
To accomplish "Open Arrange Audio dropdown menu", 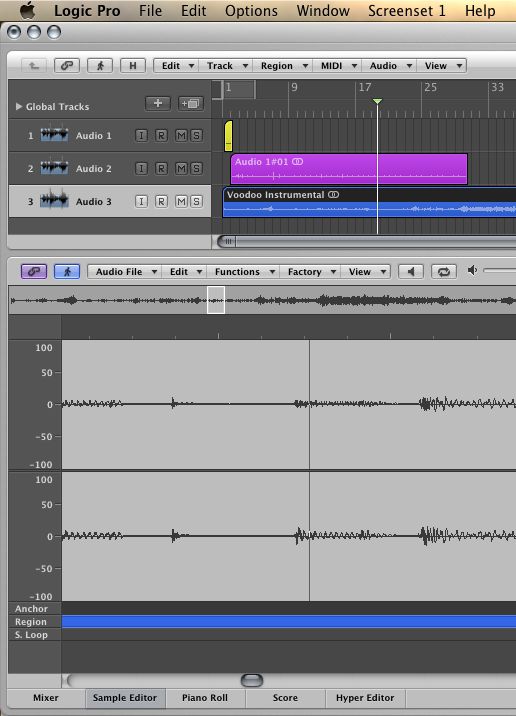I will click(390, 66).
